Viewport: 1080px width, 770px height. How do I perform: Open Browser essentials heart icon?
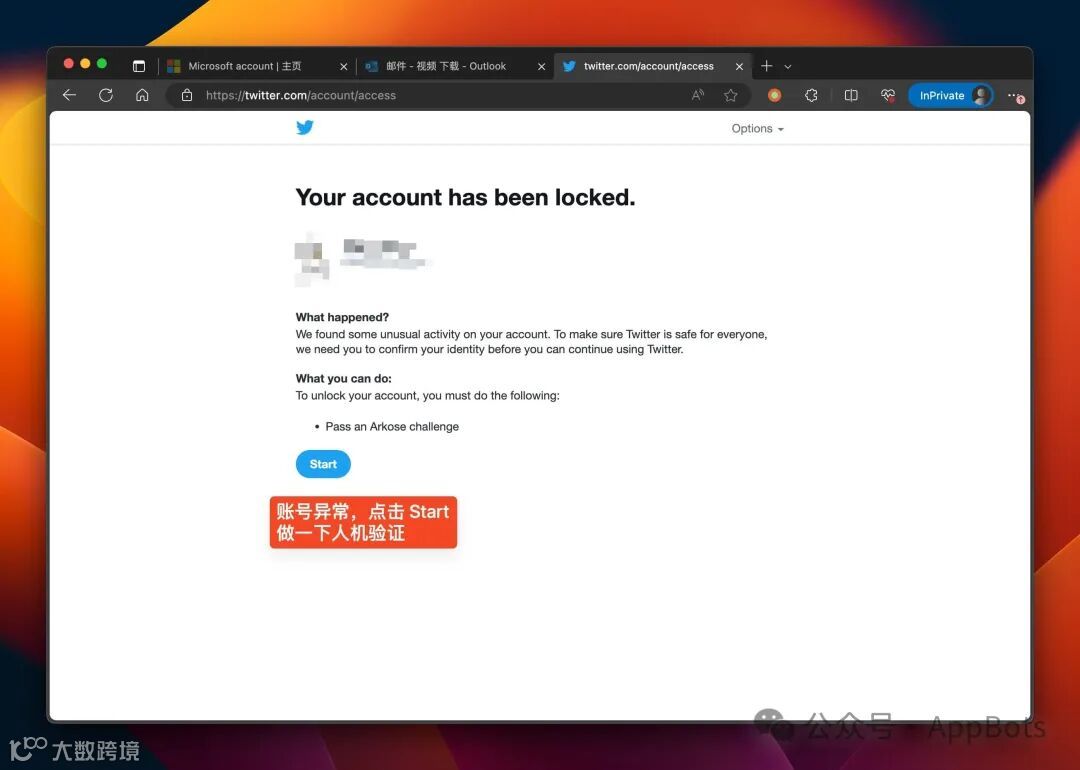[888, 95]
